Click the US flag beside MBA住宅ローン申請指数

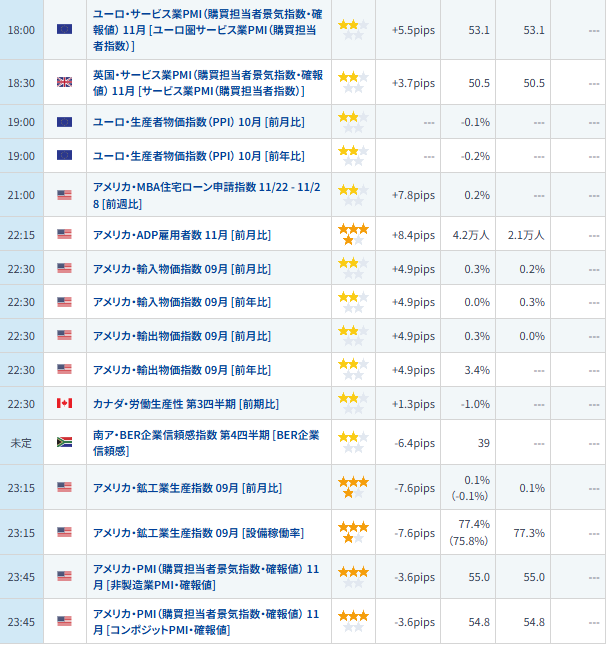coord(65,195)
